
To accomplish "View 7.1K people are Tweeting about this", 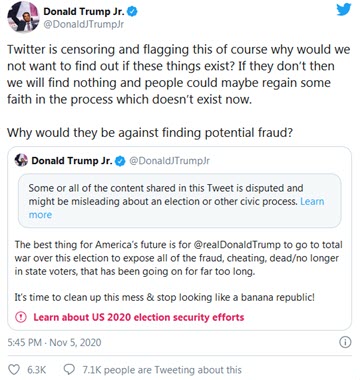I will click(x=162, y=370).
